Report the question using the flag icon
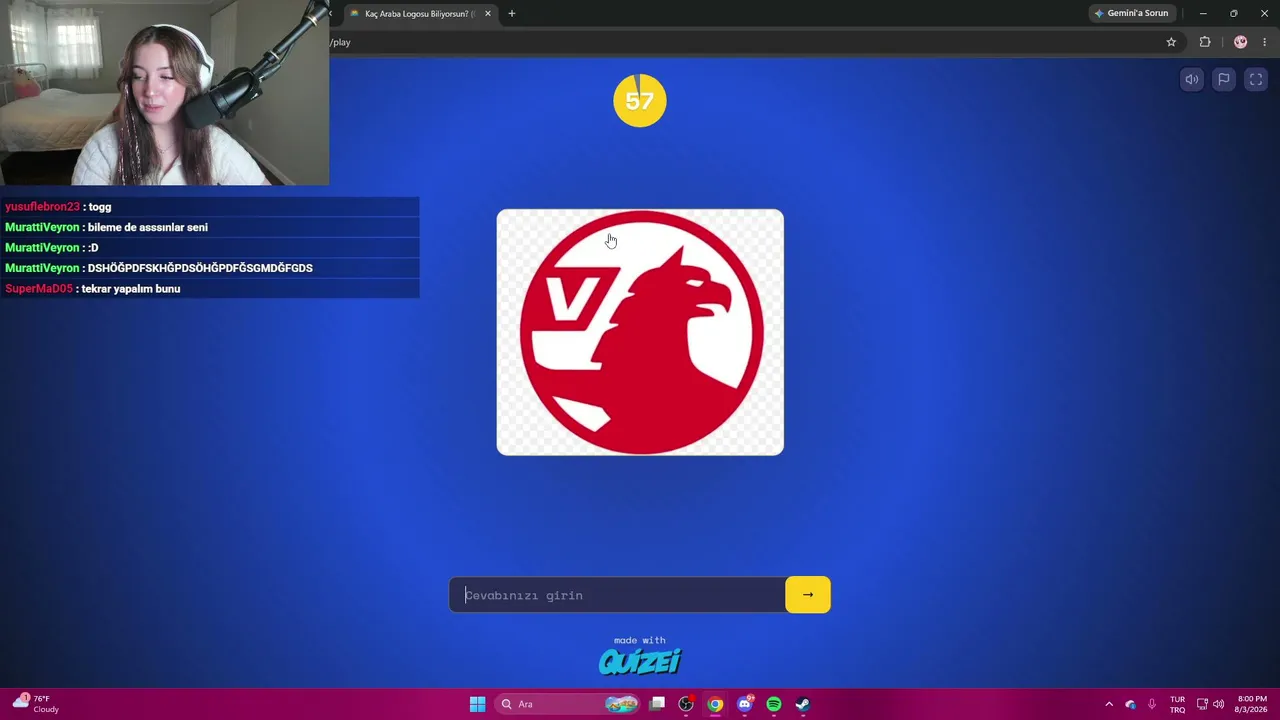1280x720 pixels. click(x=1223, y=80)
